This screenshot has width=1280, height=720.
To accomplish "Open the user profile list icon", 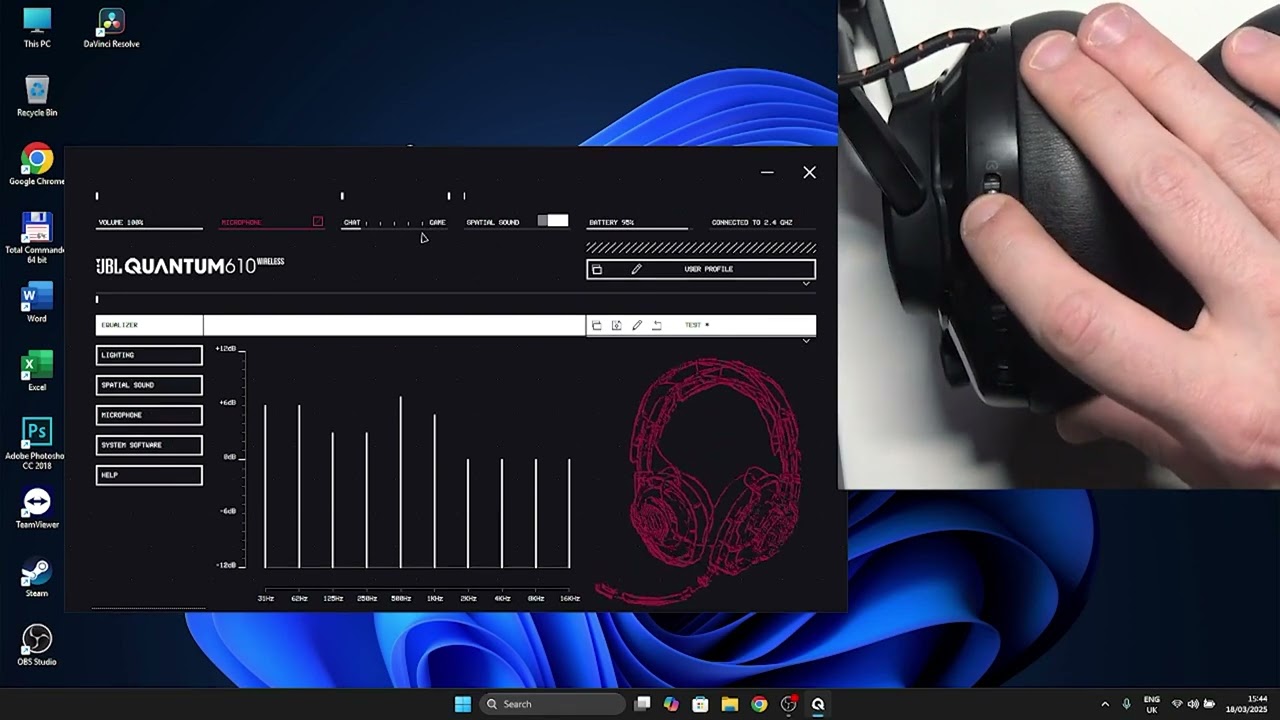I will tap(597, 269).
